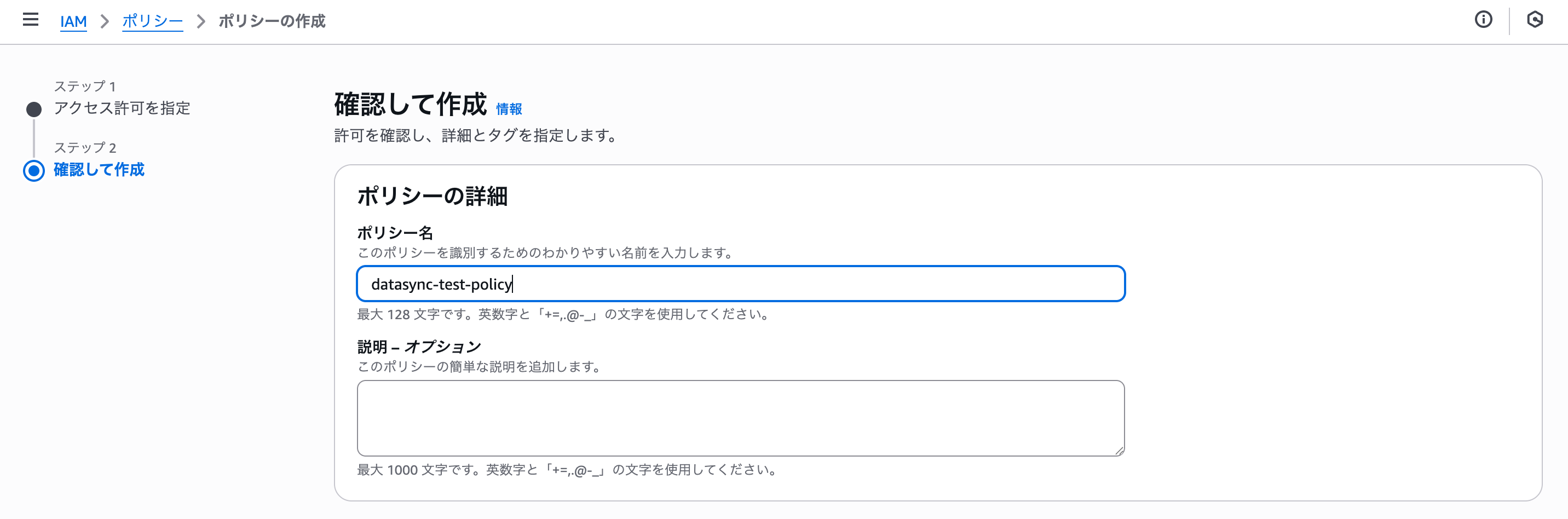Viewport: 1568px width, 519px height.
Task: Click the hexagon icon at top right
Action: [1535, 20]
